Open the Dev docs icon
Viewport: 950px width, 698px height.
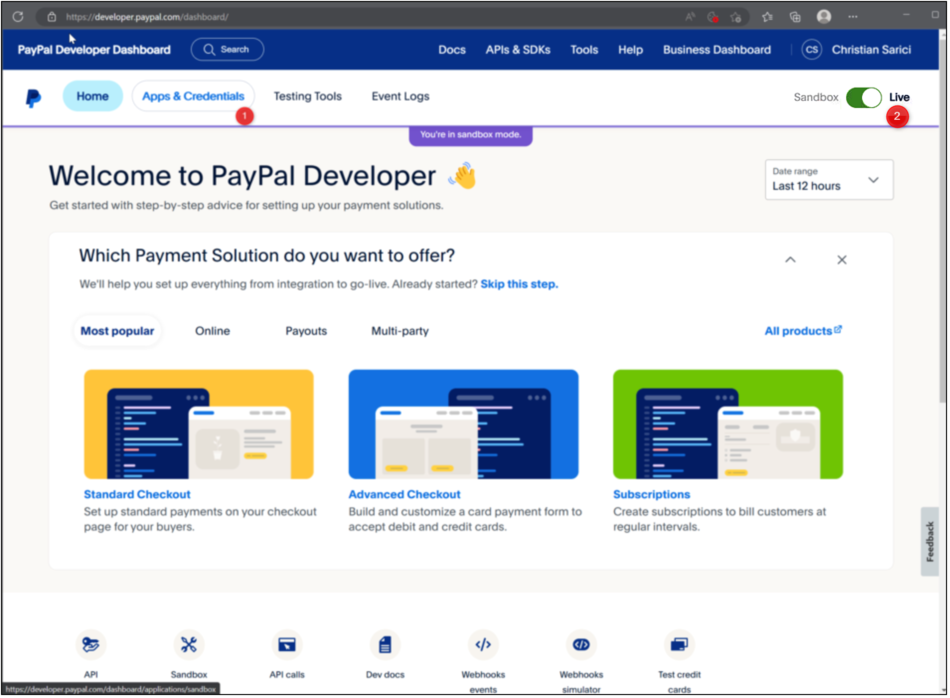tap(385, 645)
